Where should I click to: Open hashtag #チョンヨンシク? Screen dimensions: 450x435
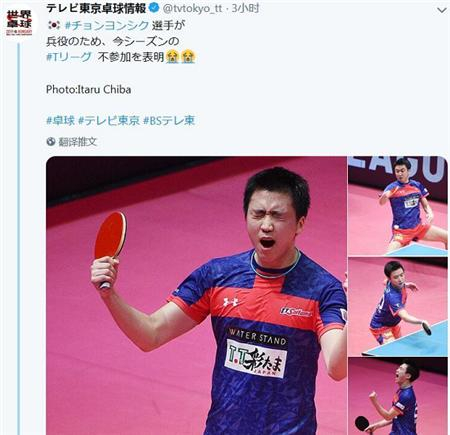click(x=107, y=26)
